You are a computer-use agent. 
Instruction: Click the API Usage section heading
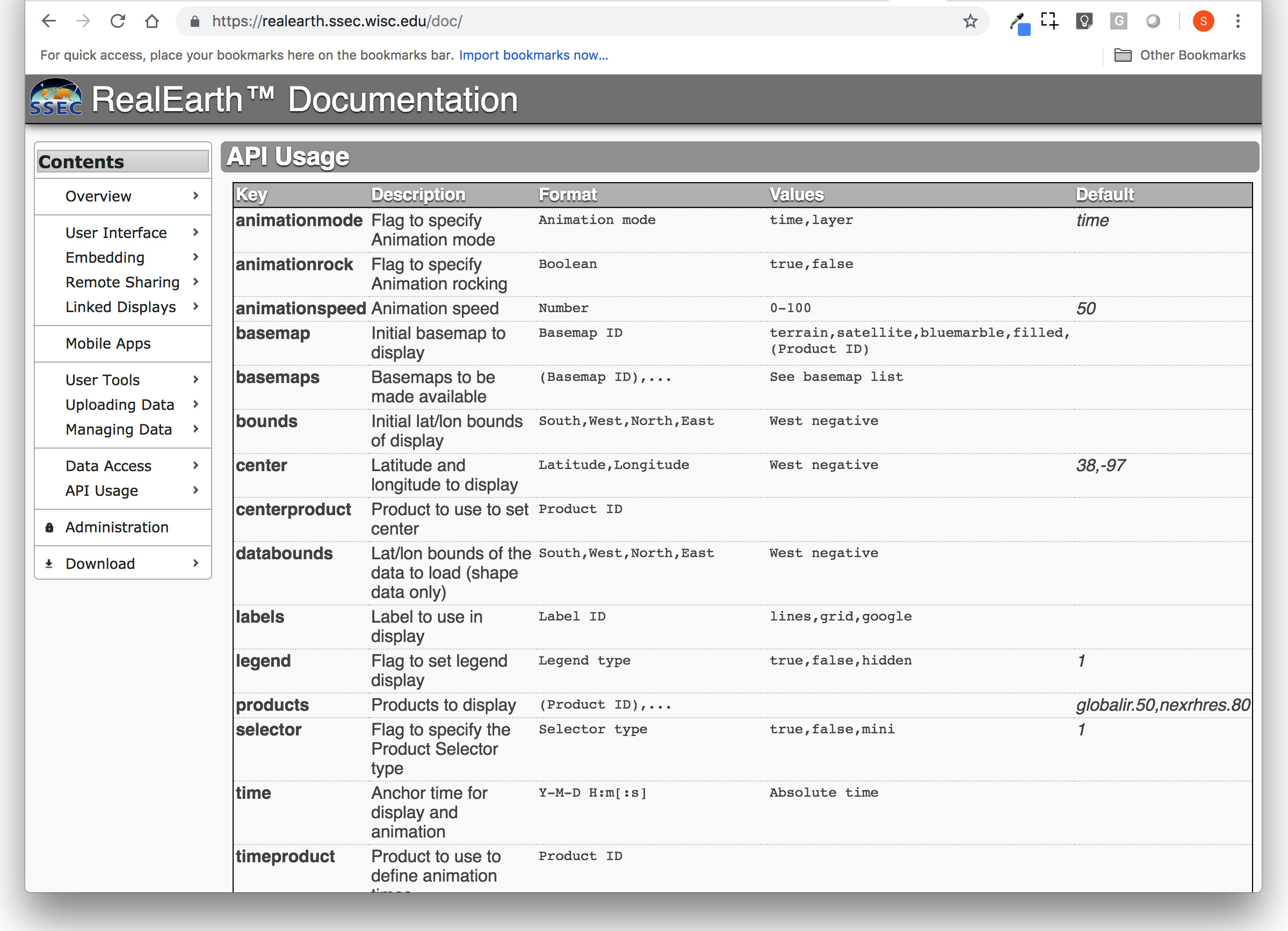tap(288, 157)
